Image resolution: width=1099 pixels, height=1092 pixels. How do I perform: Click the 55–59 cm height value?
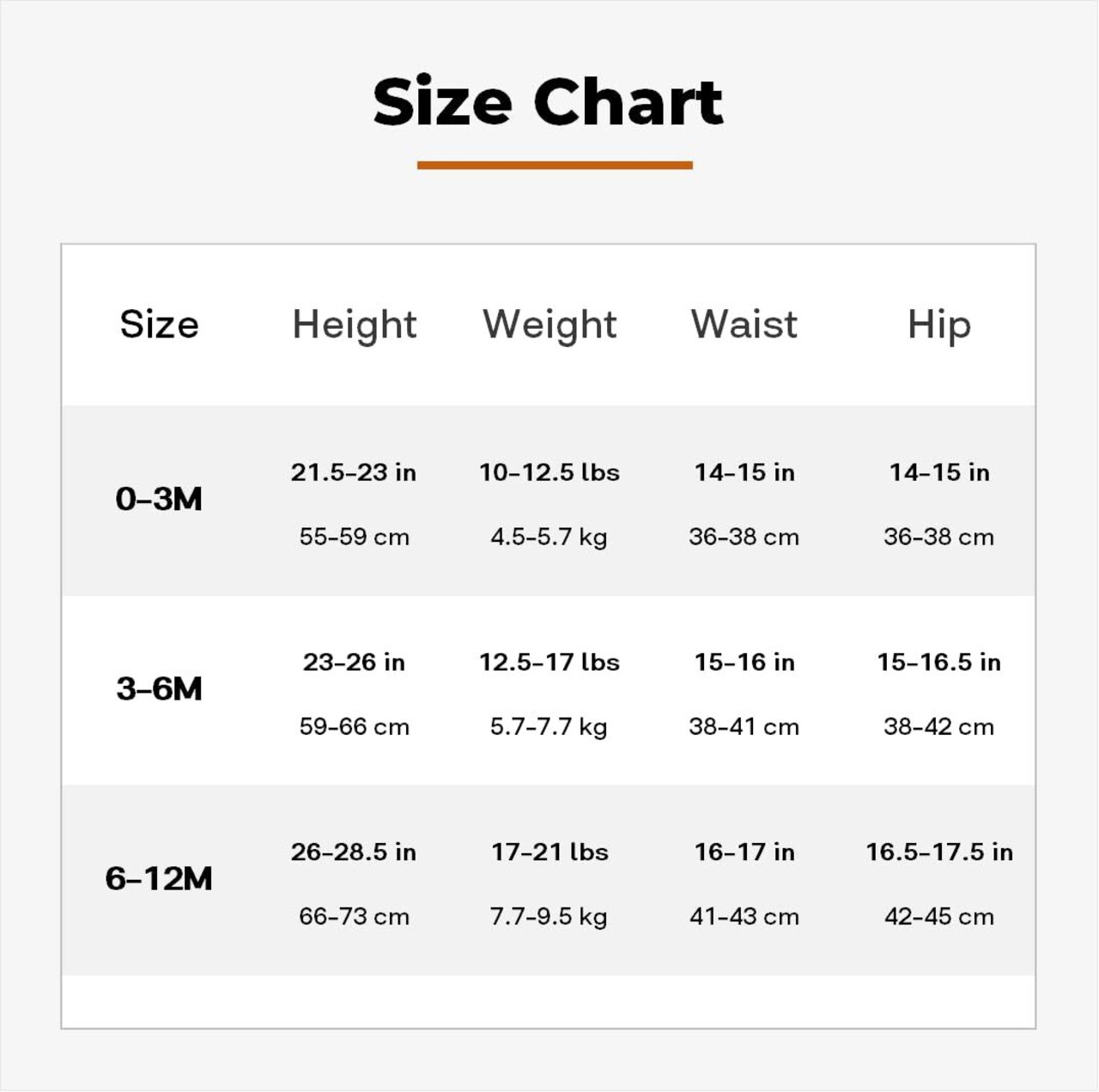(x=354, y=537)
